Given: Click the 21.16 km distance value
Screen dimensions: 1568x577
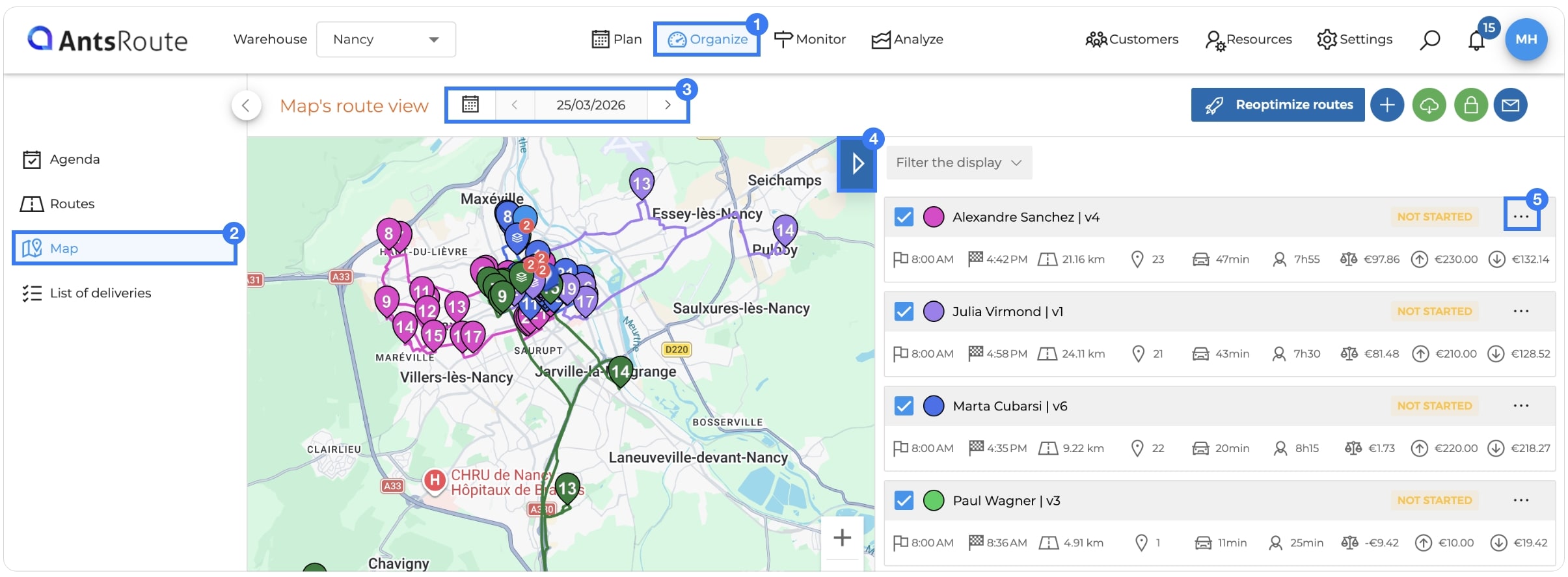Looking at the screenshot, I should pos(1083,260).
